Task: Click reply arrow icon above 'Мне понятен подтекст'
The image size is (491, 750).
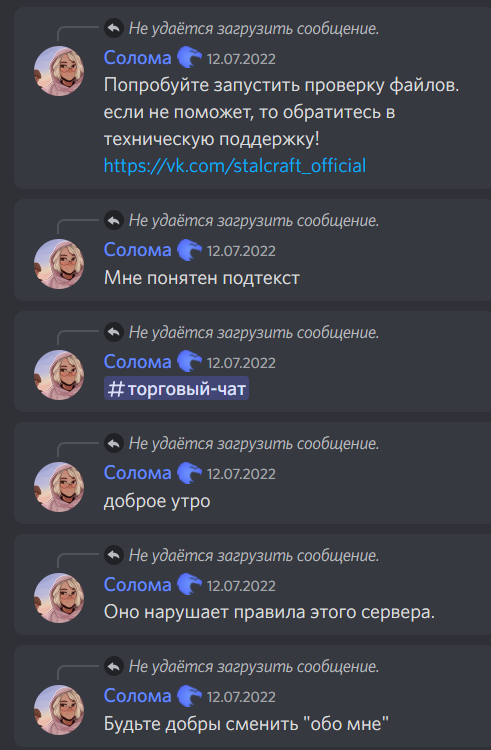Action: point(114,221)
